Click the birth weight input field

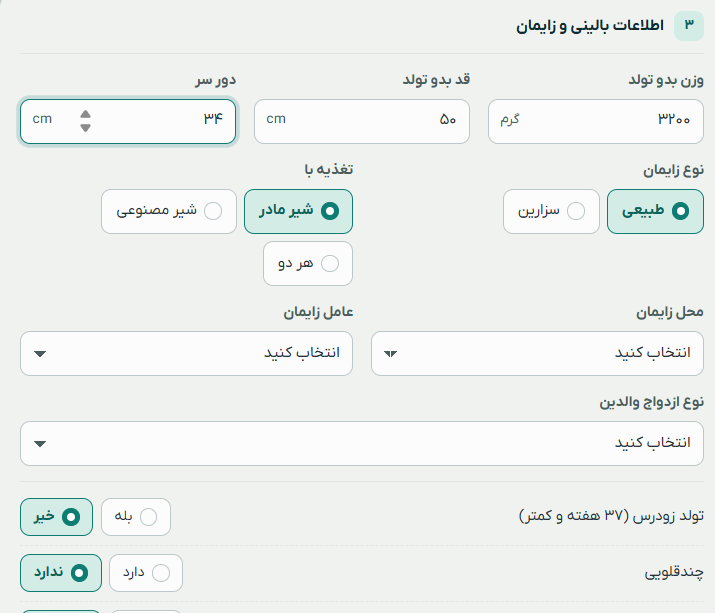[x=596, y=121]
